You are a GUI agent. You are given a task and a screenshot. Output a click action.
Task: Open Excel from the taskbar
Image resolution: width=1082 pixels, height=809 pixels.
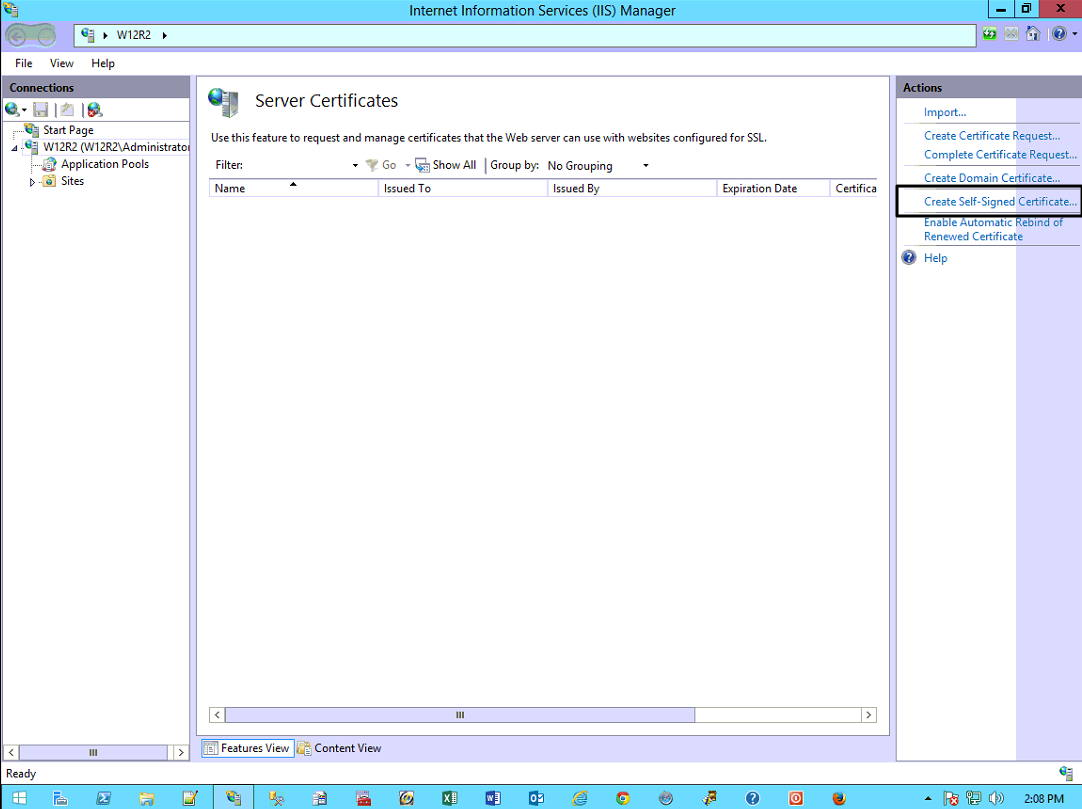click(449, 798)
